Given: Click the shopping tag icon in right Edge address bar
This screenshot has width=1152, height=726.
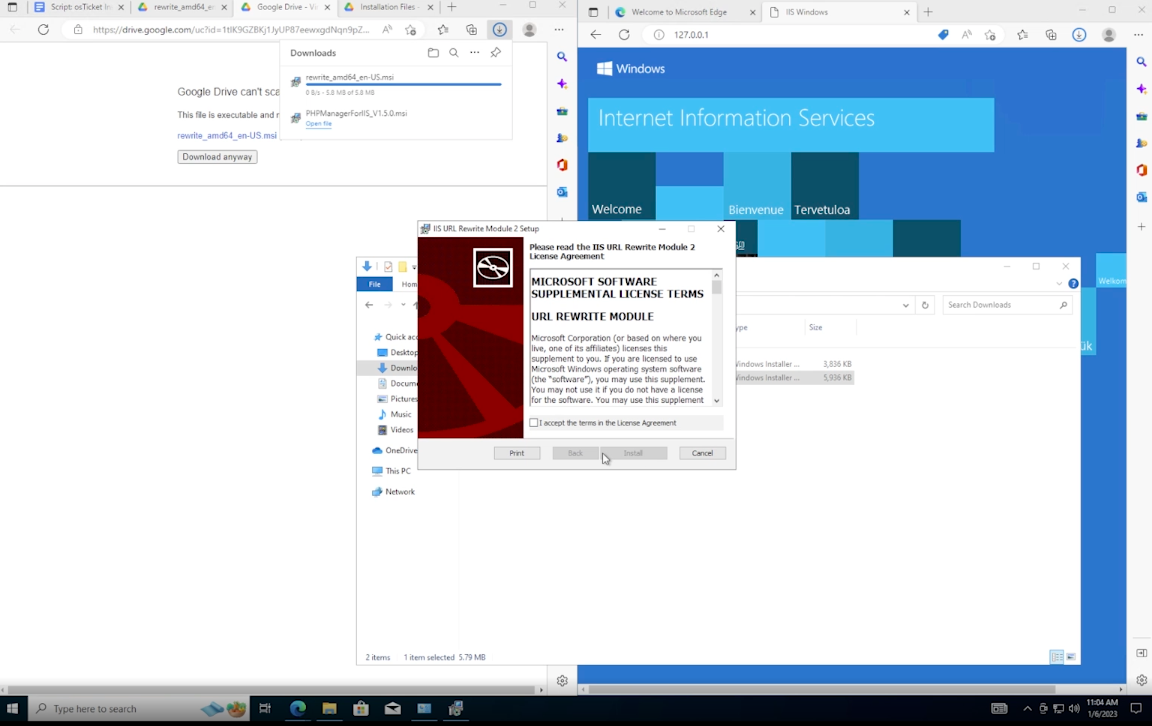Looking at the screenshot, I should (943, 35).
